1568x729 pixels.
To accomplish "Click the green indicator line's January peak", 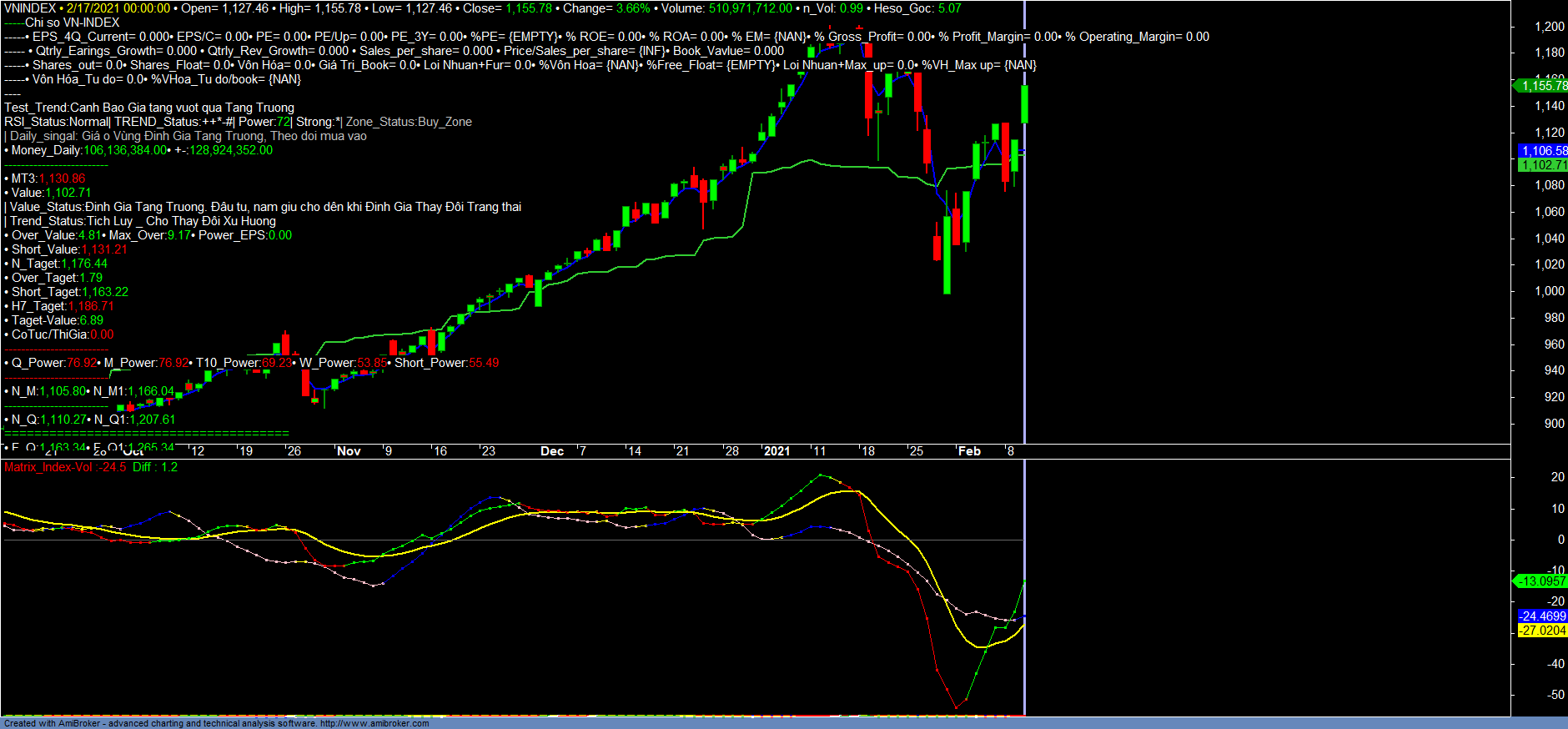I will click(821, 475).
